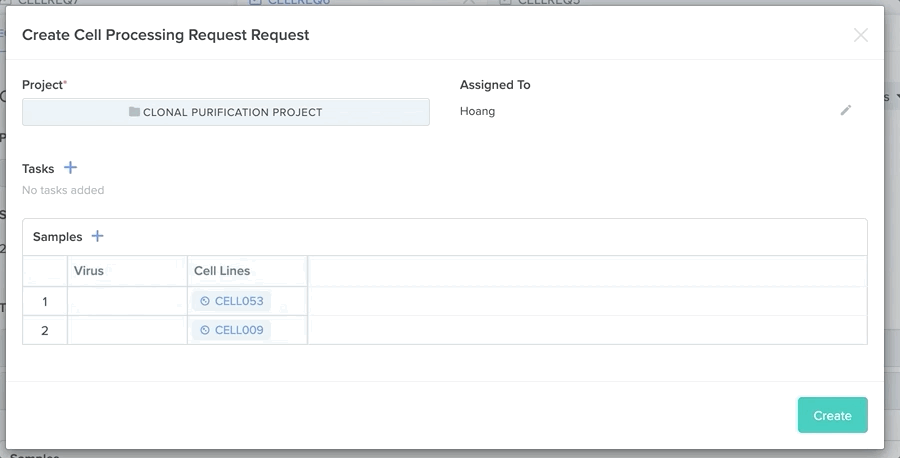Click the assignee name Hoang

tap(477, 111)
